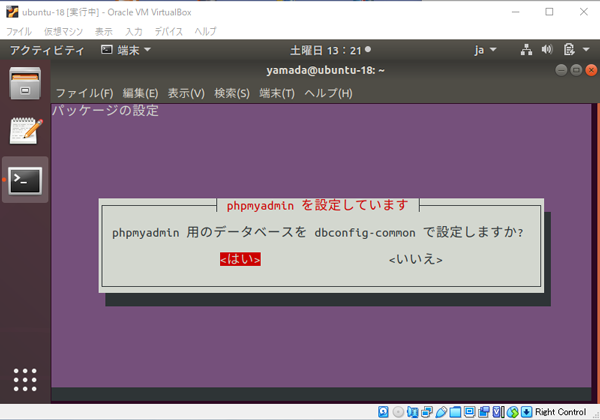This screenshot has height=420, width=600.
Task: Click the パッケージの設定 heading text
Action: 105,111
